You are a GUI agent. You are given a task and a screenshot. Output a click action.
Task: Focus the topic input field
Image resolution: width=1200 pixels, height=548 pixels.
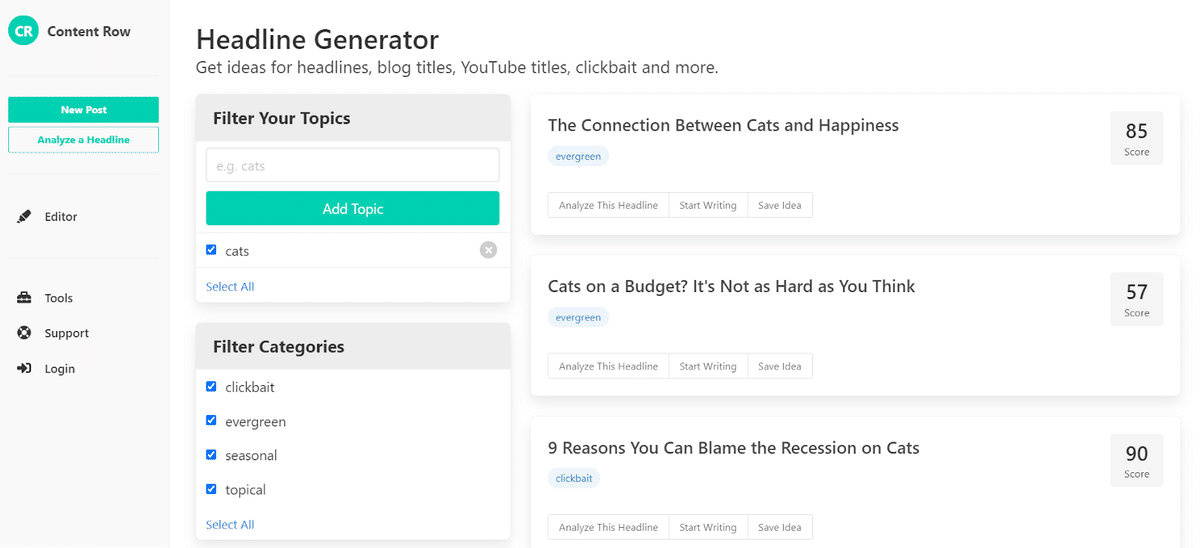pyautogui.click(x=352, y=165)
